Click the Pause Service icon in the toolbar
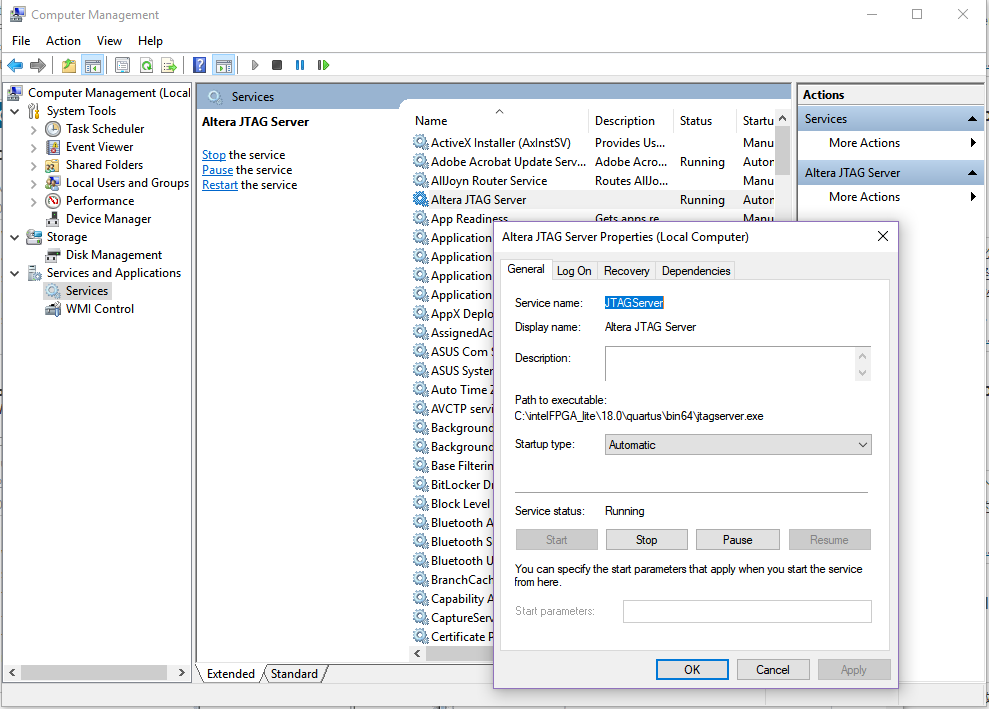Image resolution: width=989 pixels, height=709 pixels. tap(300, 65)
